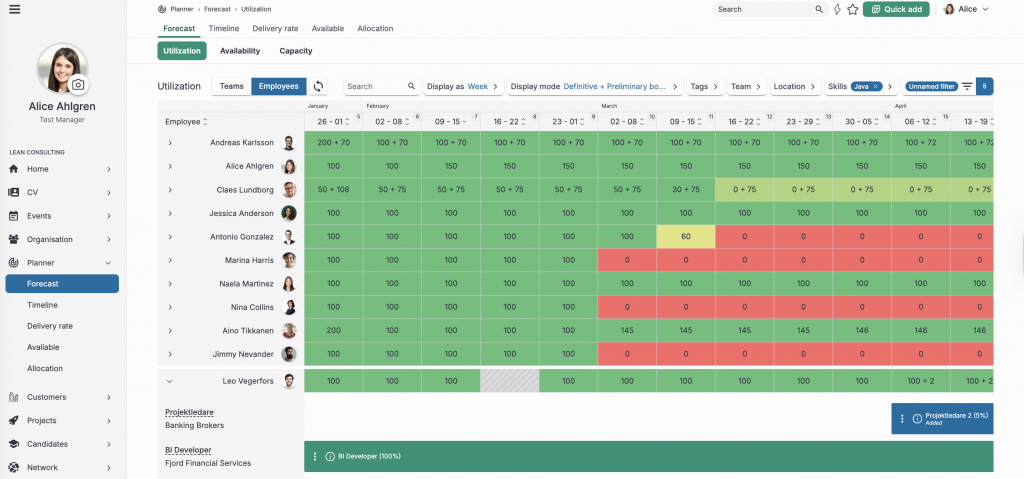Image resolution: width=1024 pixels, height=479 pixels.
Task: Click the star favorite icon
Action: (x=852, y=9)
